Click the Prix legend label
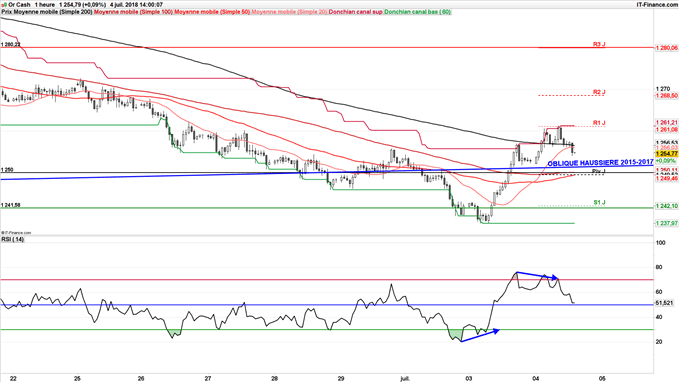679x382 pixels. pyautogui.click(x=6, y=12)
